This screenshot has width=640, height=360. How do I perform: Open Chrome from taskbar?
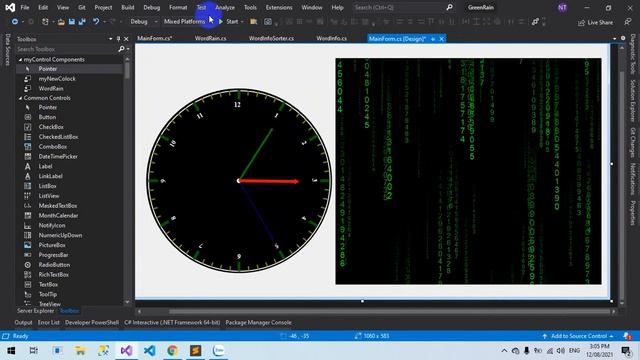pos(172,351)
